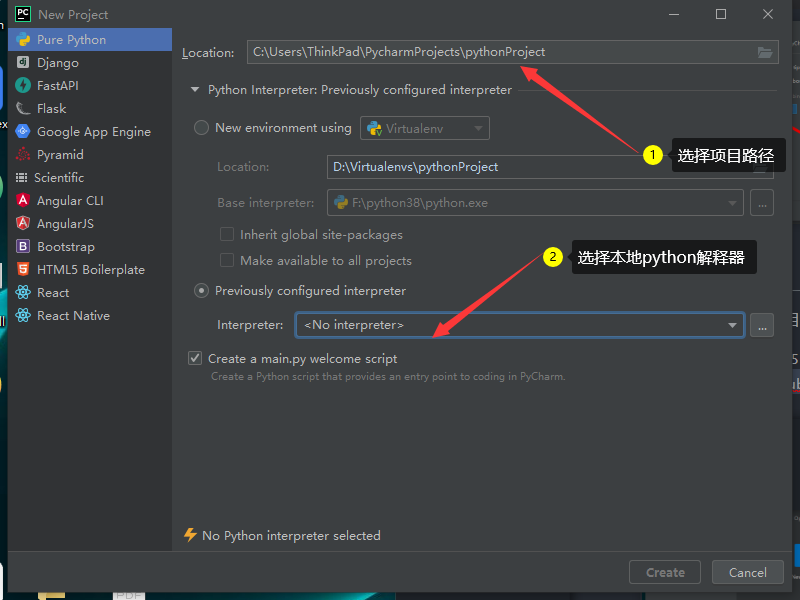Image resolution: width=800 pixels, height=600 pixels.
Task: Pick Flask project type
Action: pyautogui.click(x=90, y=109)
